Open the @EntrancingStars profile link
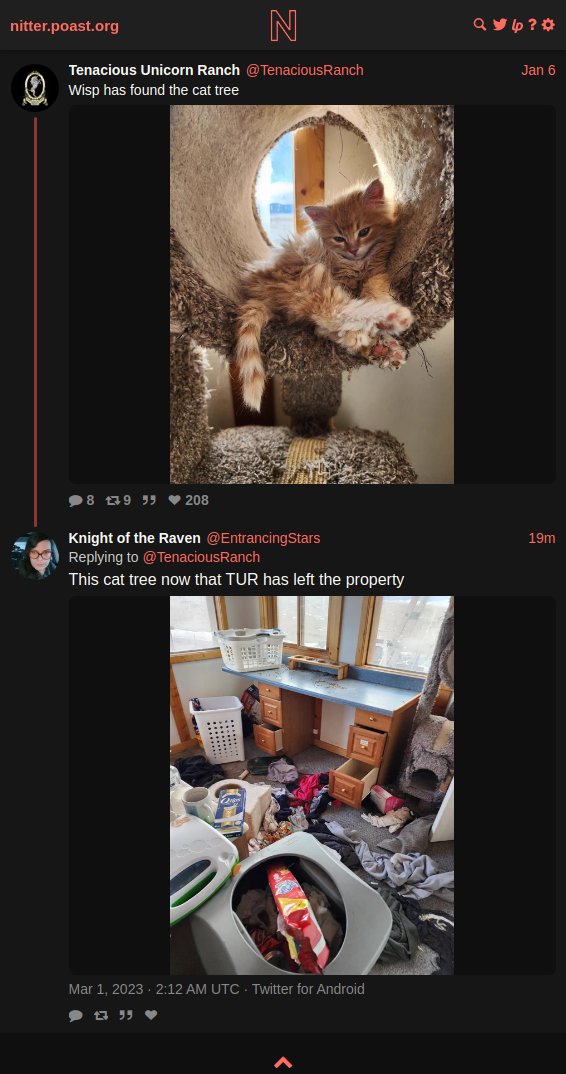Viewport: 566px width, 1074px height. (263, 538)
